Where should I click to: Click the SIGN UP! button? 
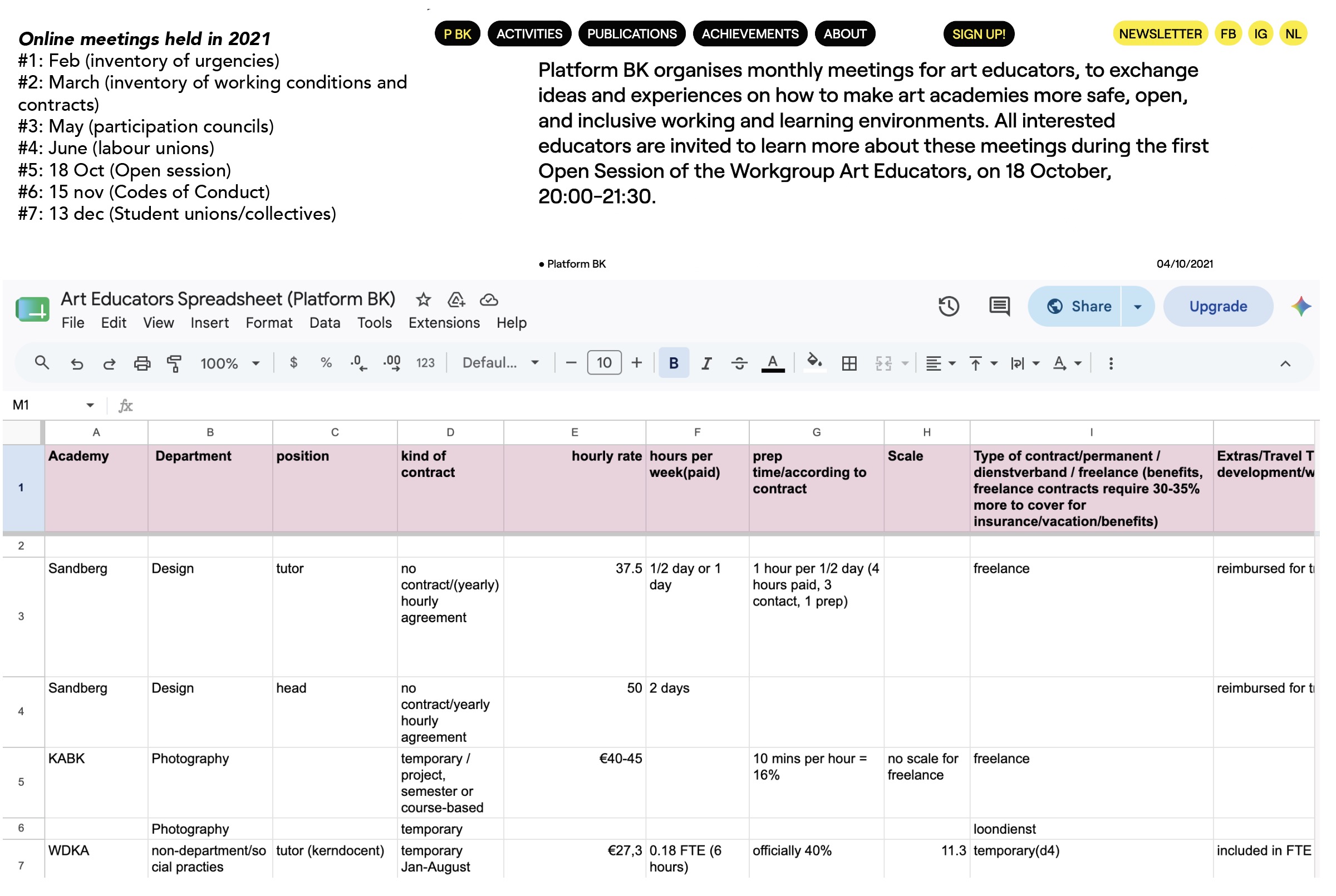click(x=978, y=34)
